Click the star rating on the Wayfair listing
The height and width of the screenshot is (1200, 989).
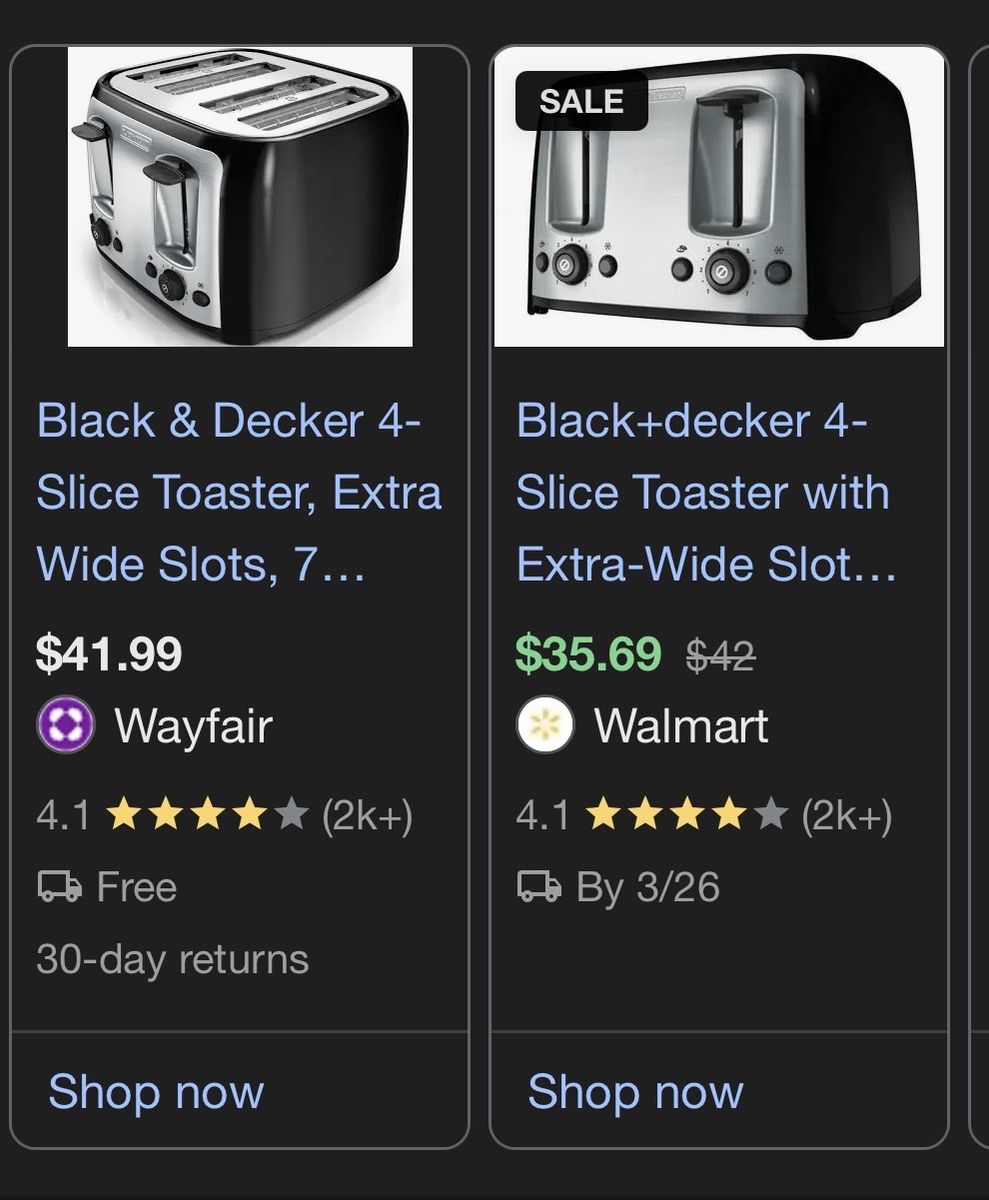(x=207, y=816)
